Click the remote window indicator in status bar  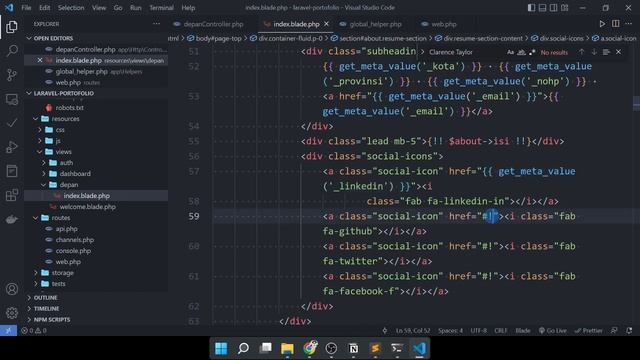coord(8,331)
